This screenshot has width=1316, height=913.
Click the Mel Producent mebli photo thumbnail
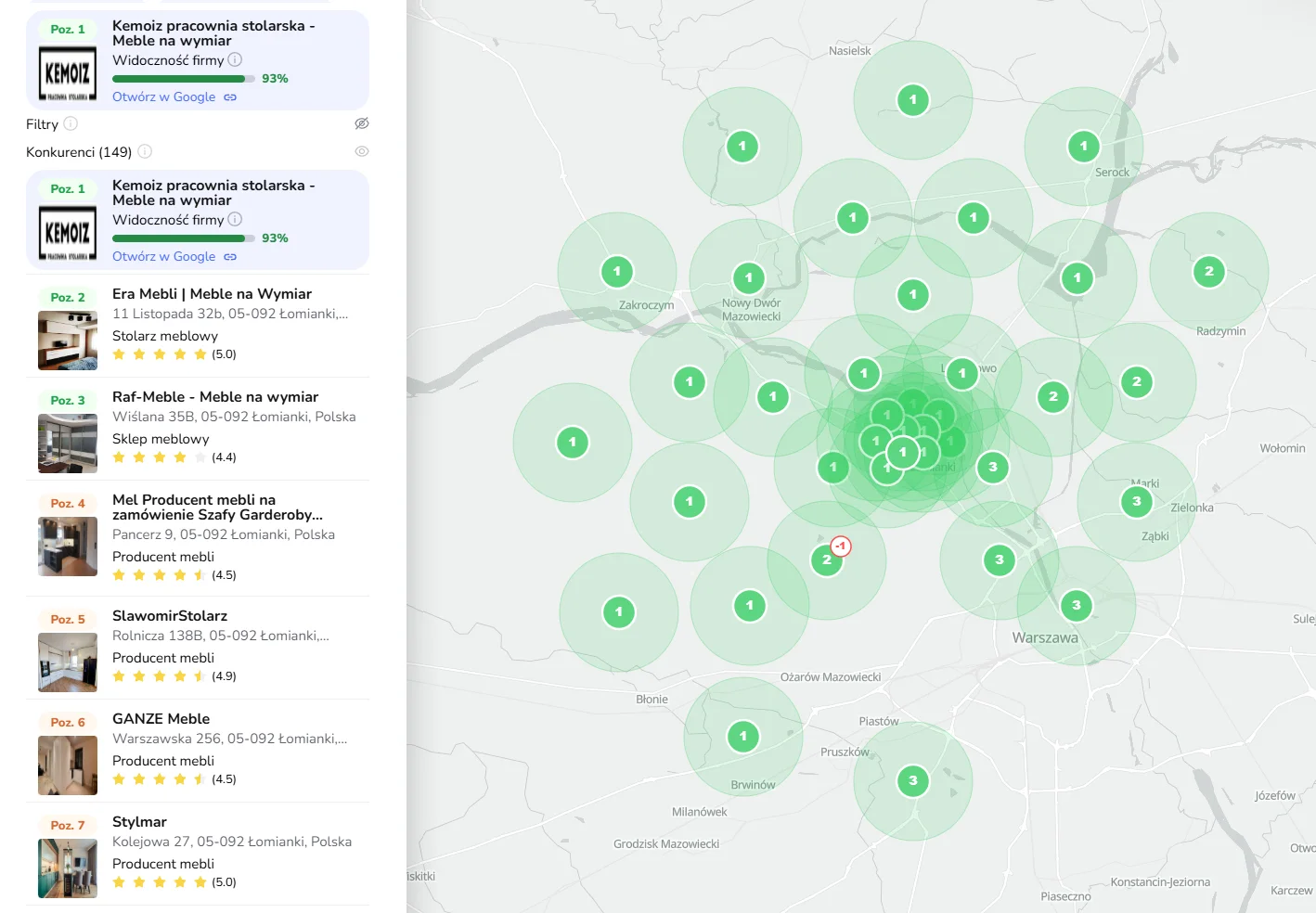tap(68, 547)
